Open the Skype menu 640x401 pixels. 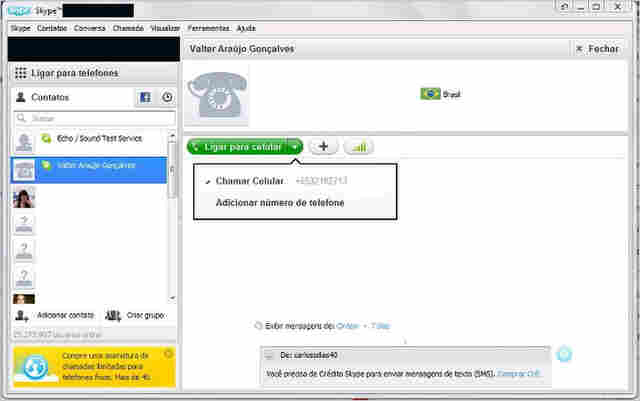[20, 28]
